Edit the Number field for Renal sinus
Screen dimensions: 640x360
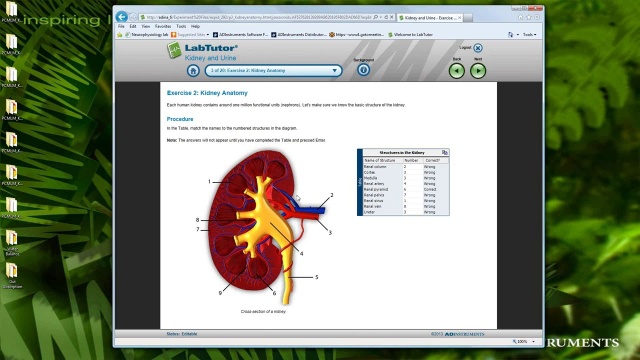(x=413, y=201)
